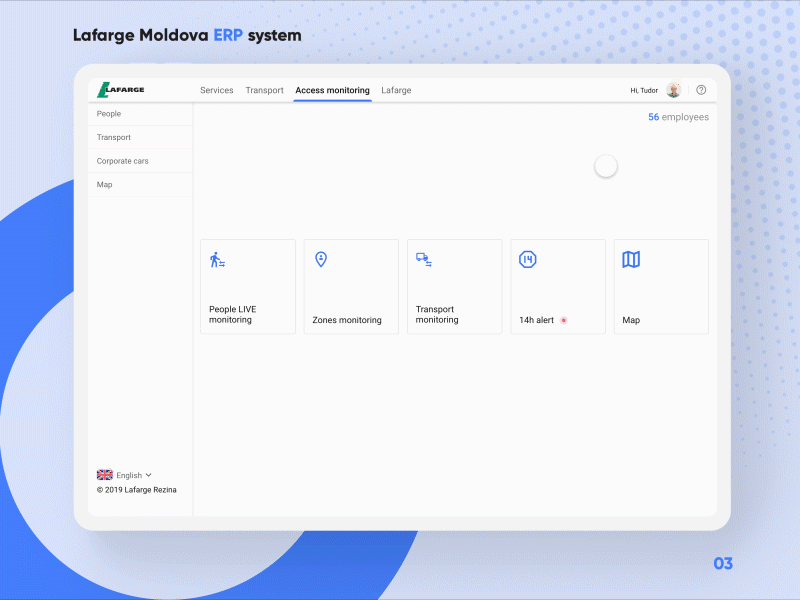Image resolution: width=800 pixels, height=600 pixels.
Task: Open the help question mark icon
Action: click(x=701, y=89)
